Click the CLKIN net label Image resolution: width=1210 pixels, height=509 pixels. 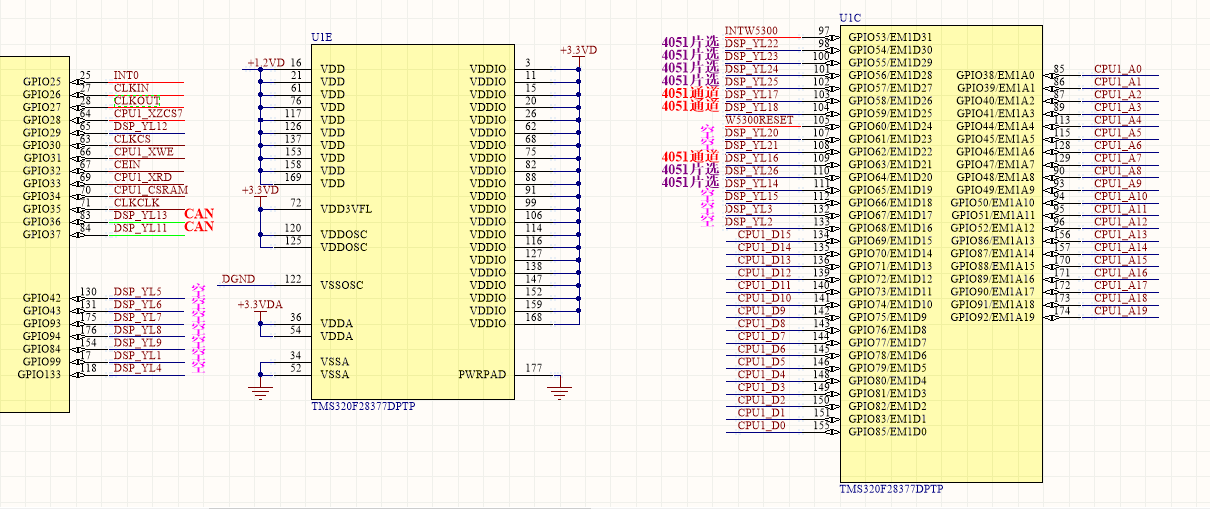click(x=131, y=89)
